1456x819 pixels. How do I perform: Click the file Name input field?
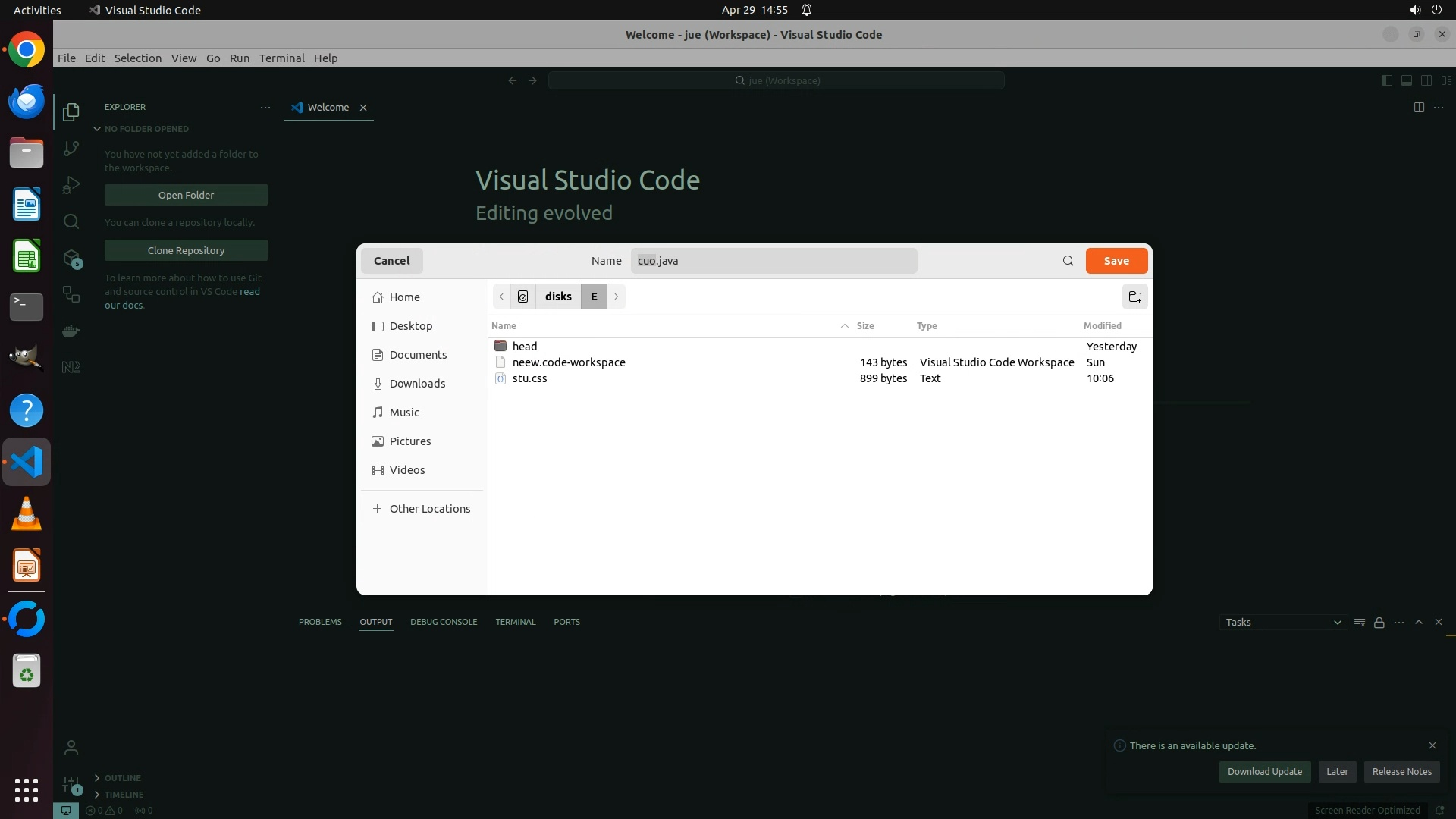[773, 261]
